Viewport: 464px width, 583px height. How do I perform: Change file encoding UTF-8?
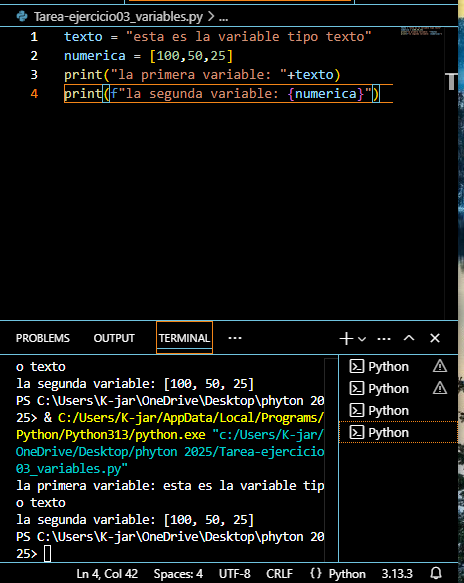click(235, 574)
